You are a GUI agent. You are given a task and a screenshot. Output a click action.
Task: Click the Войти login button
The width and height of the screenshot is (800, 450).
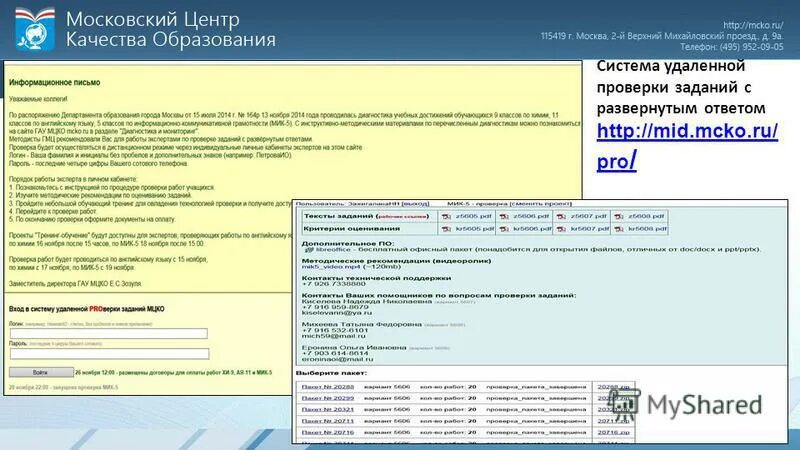click(41, 372)
